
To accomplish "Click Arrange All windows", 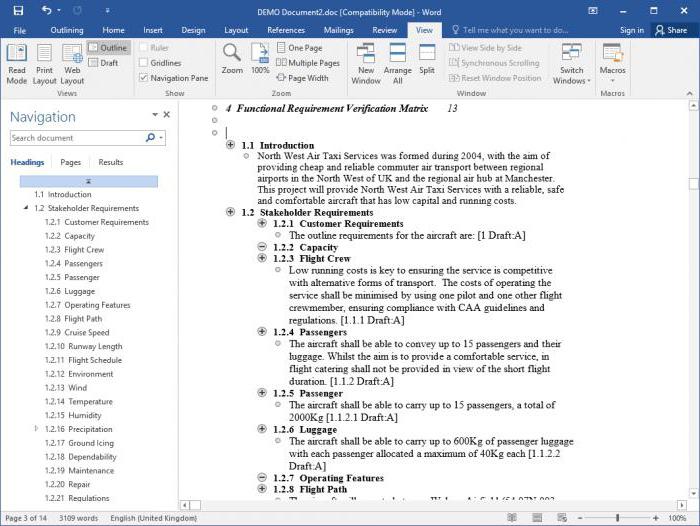I will click(x=397, y=64).
